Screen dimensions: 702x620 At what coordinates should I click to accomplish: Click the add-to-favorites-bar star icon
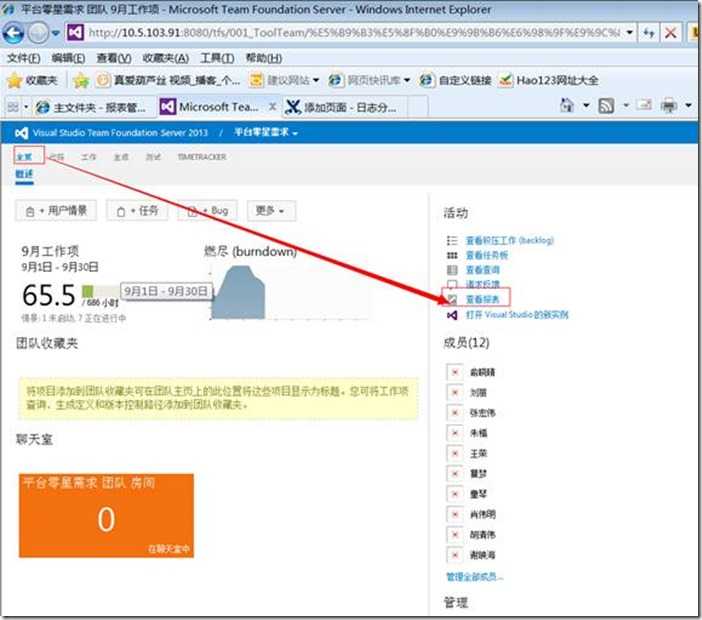[x=81, y=81]
